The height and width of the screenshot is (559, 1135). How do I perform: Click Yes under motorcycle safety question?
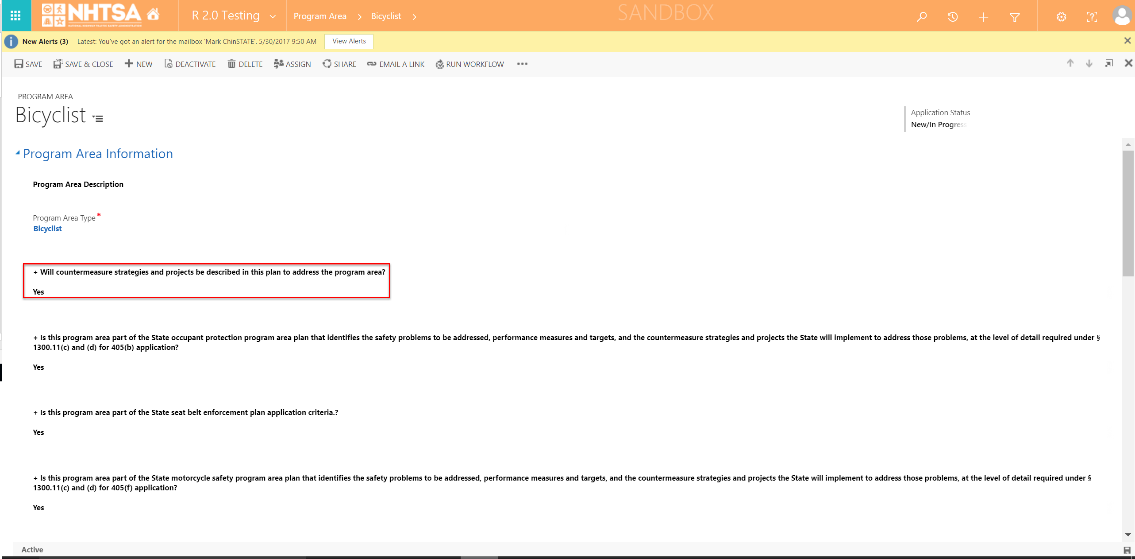(38, 508)
